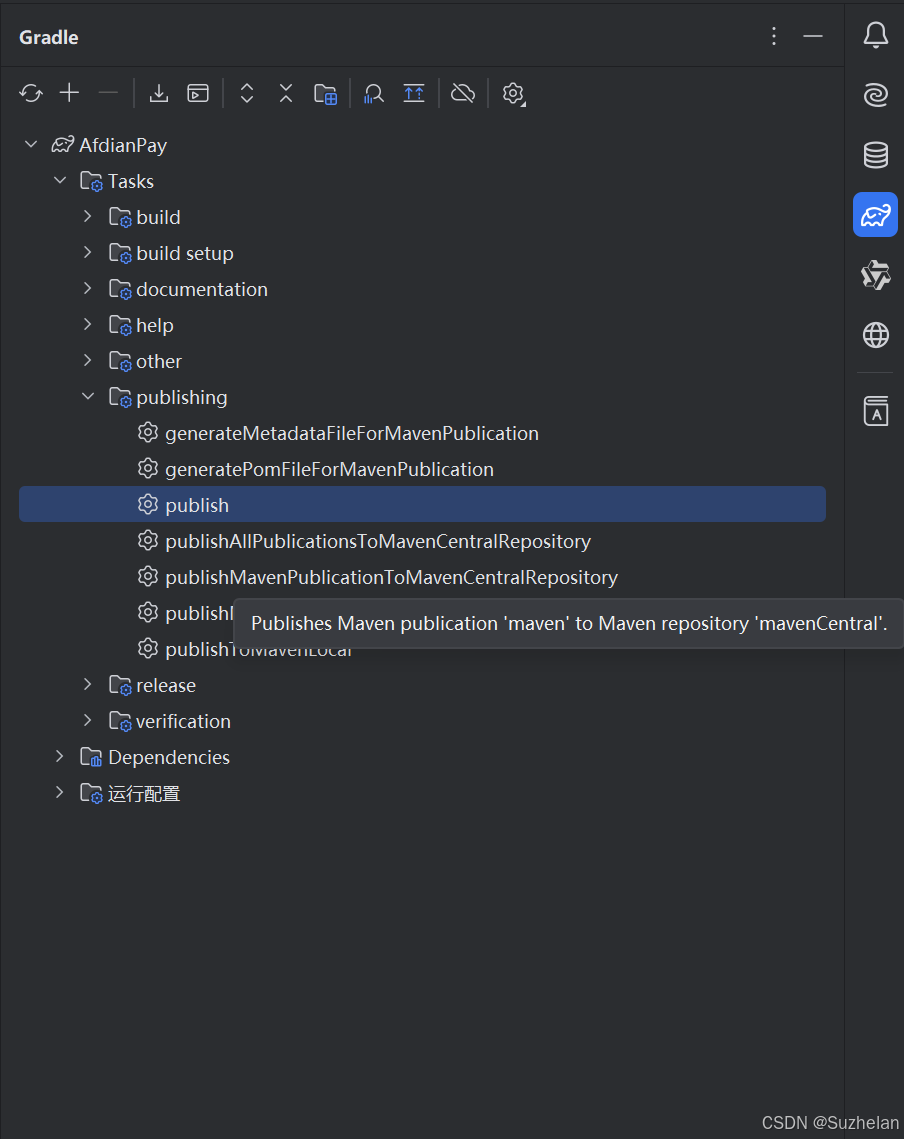Open the Notifications bell
The image size is (904, 1139).
(x=875, y=35)
